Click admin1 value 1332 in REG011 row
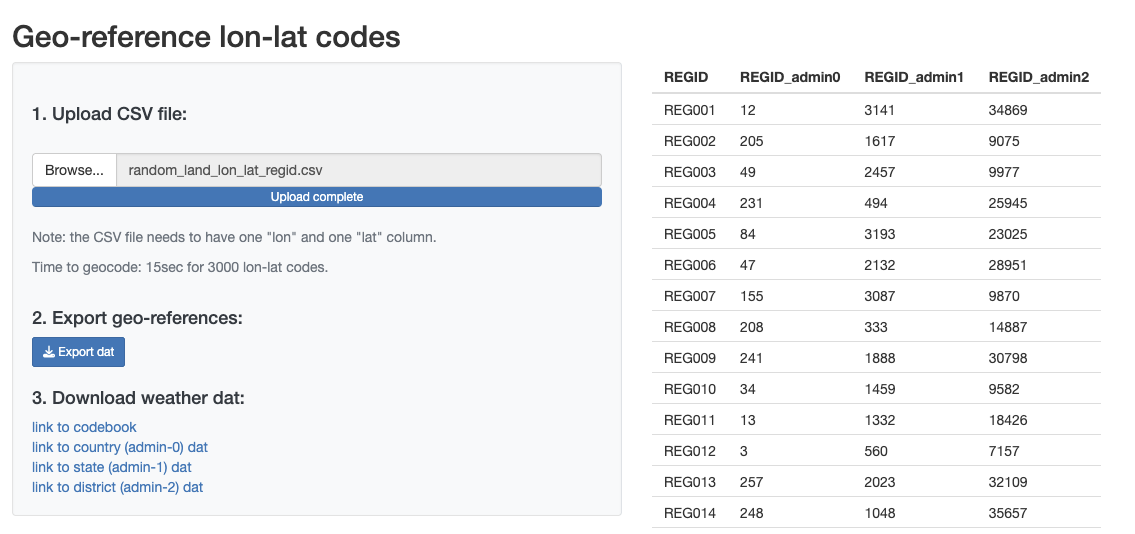The width and height of the screenshot is (1135, 534). 879,420
